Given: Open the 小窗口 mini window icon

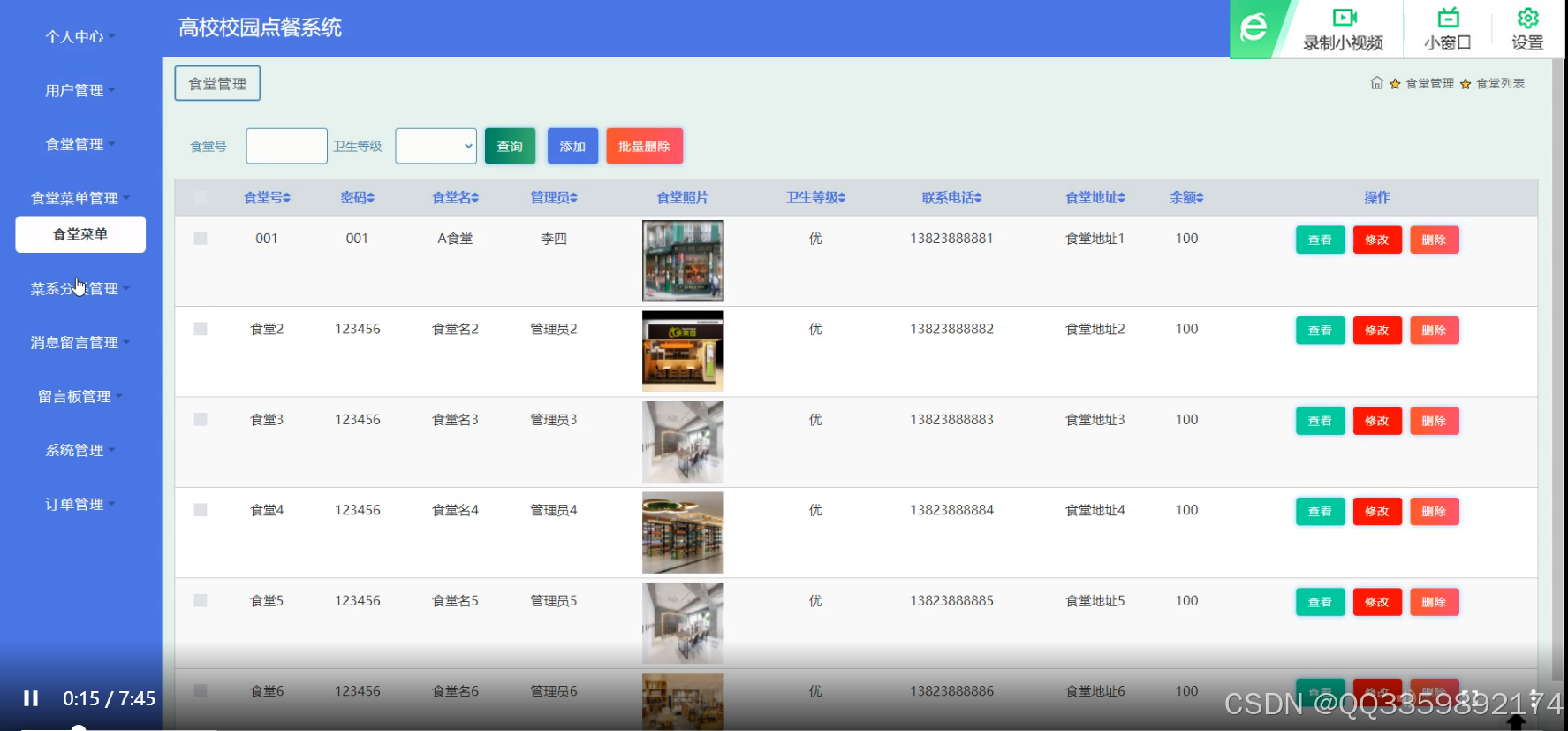Looking at the screenshot, I should click(x=1448, y=18).
